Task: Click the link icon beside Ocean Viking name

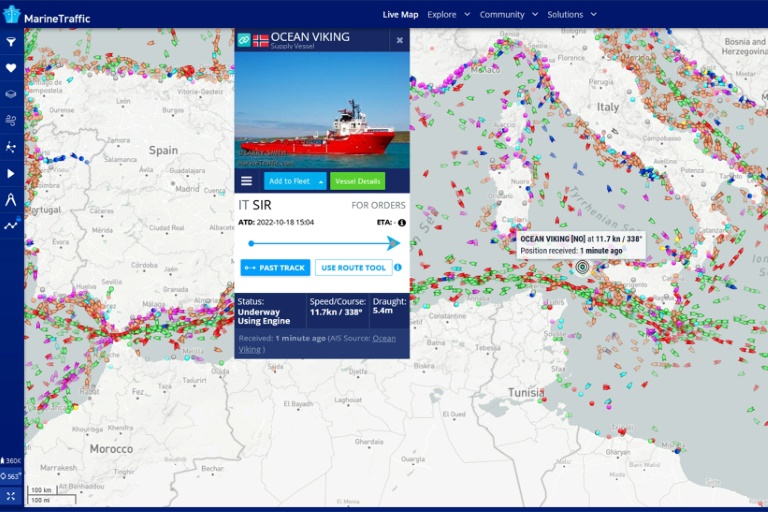Action: coord(243,40)
